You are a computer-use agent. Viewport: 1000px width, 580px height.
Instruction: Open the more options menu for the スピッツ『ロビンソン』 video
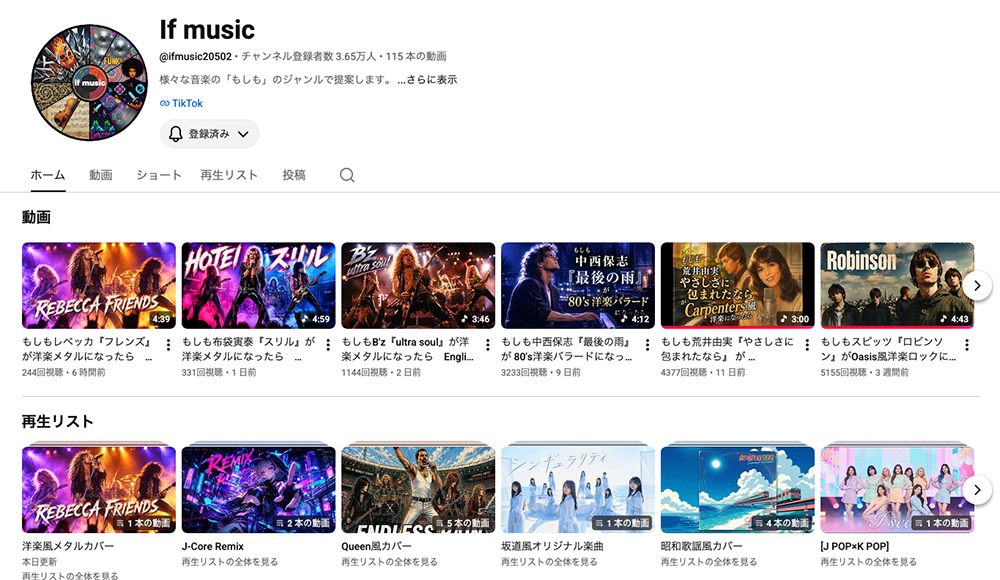click(967, 345)
